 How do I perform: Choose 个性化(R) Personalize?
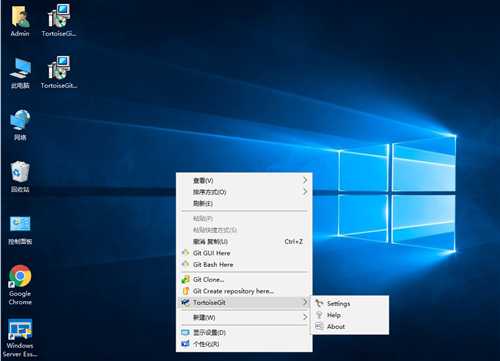coord(244,344)
